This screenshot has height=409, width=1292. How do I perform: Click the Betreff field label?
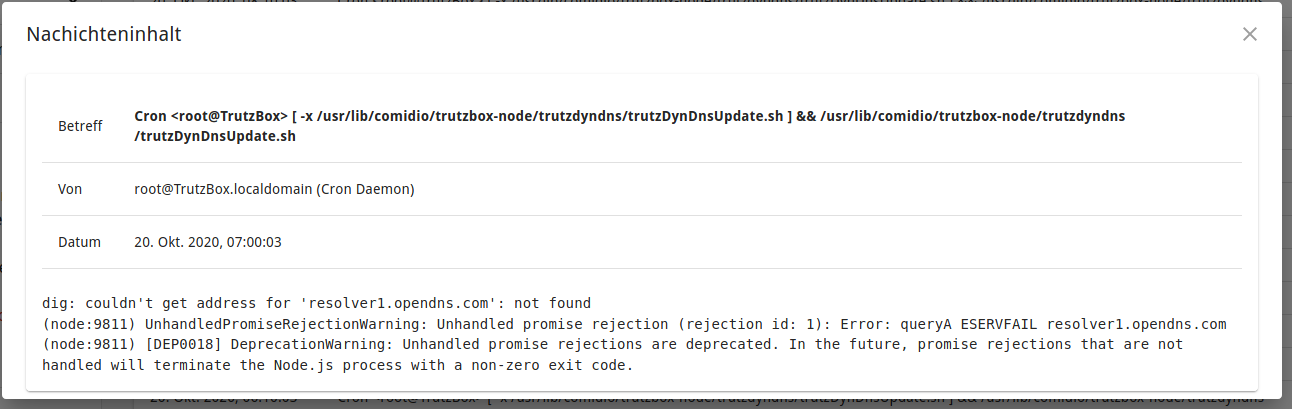(80, 127)
